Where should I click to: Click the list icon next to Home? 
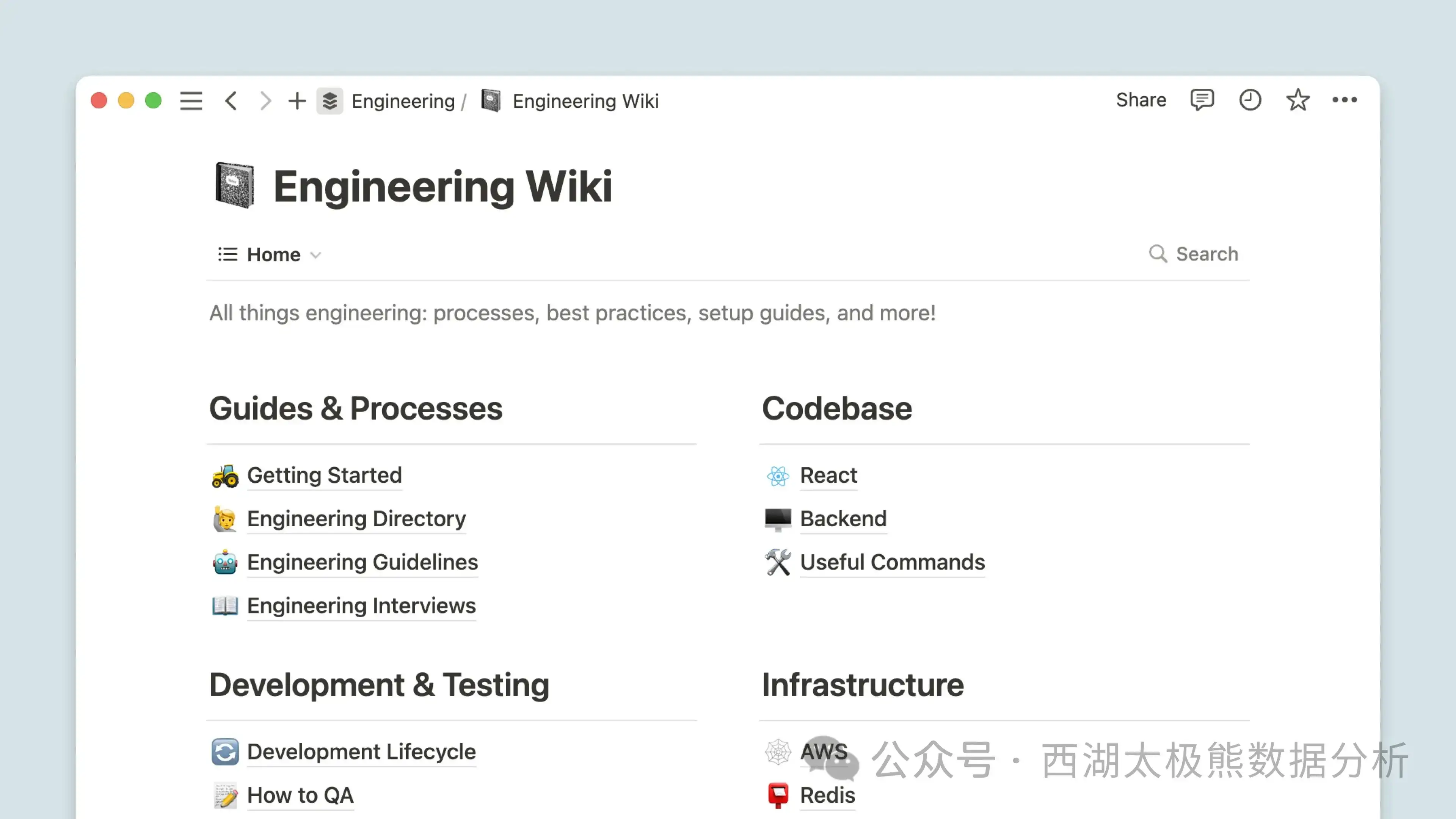click(x=227, y=254)
